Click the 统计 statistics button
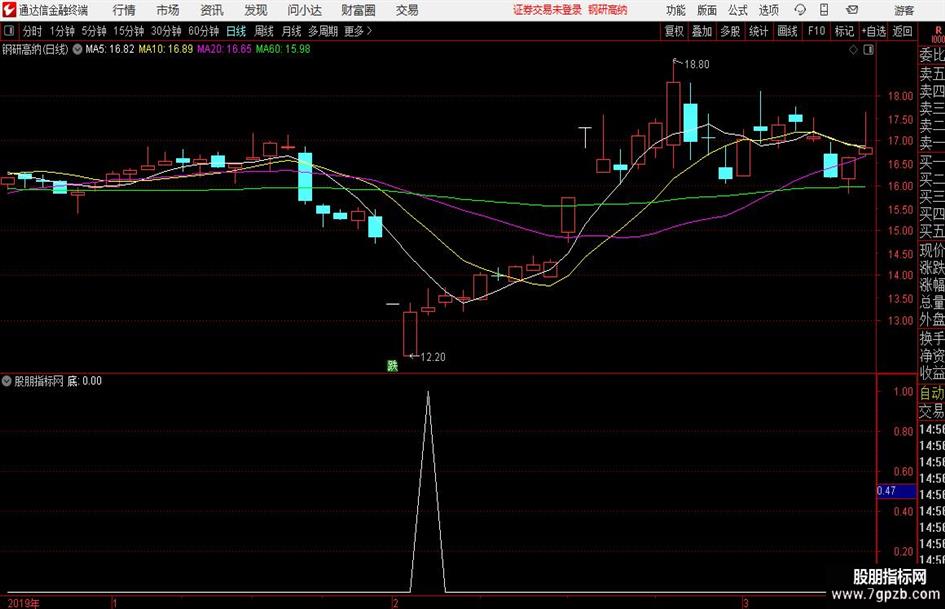This screenshot has width=945, height=609. 758,31
